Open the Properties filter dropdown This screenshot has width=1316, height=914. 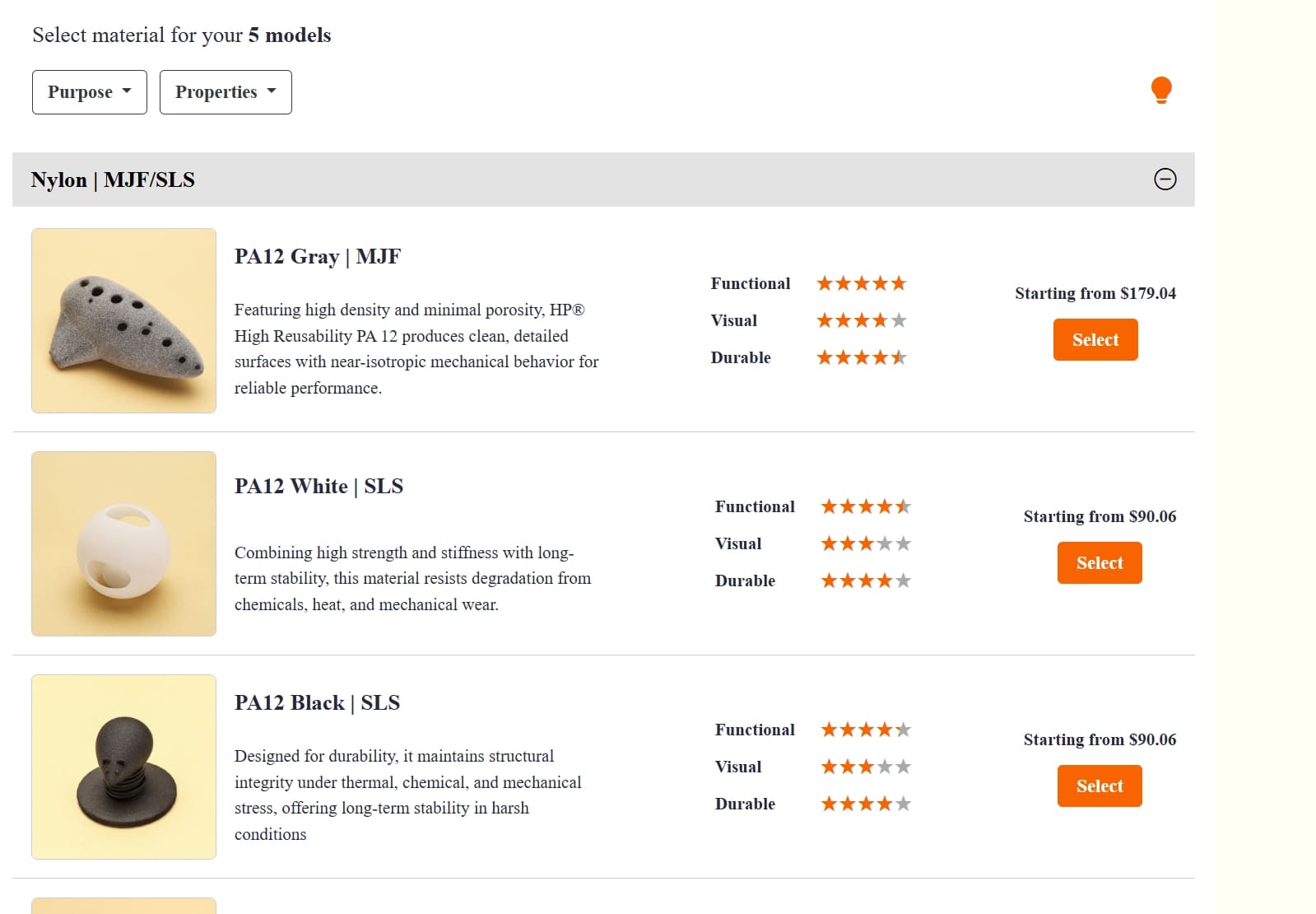(x=225, y=92)
